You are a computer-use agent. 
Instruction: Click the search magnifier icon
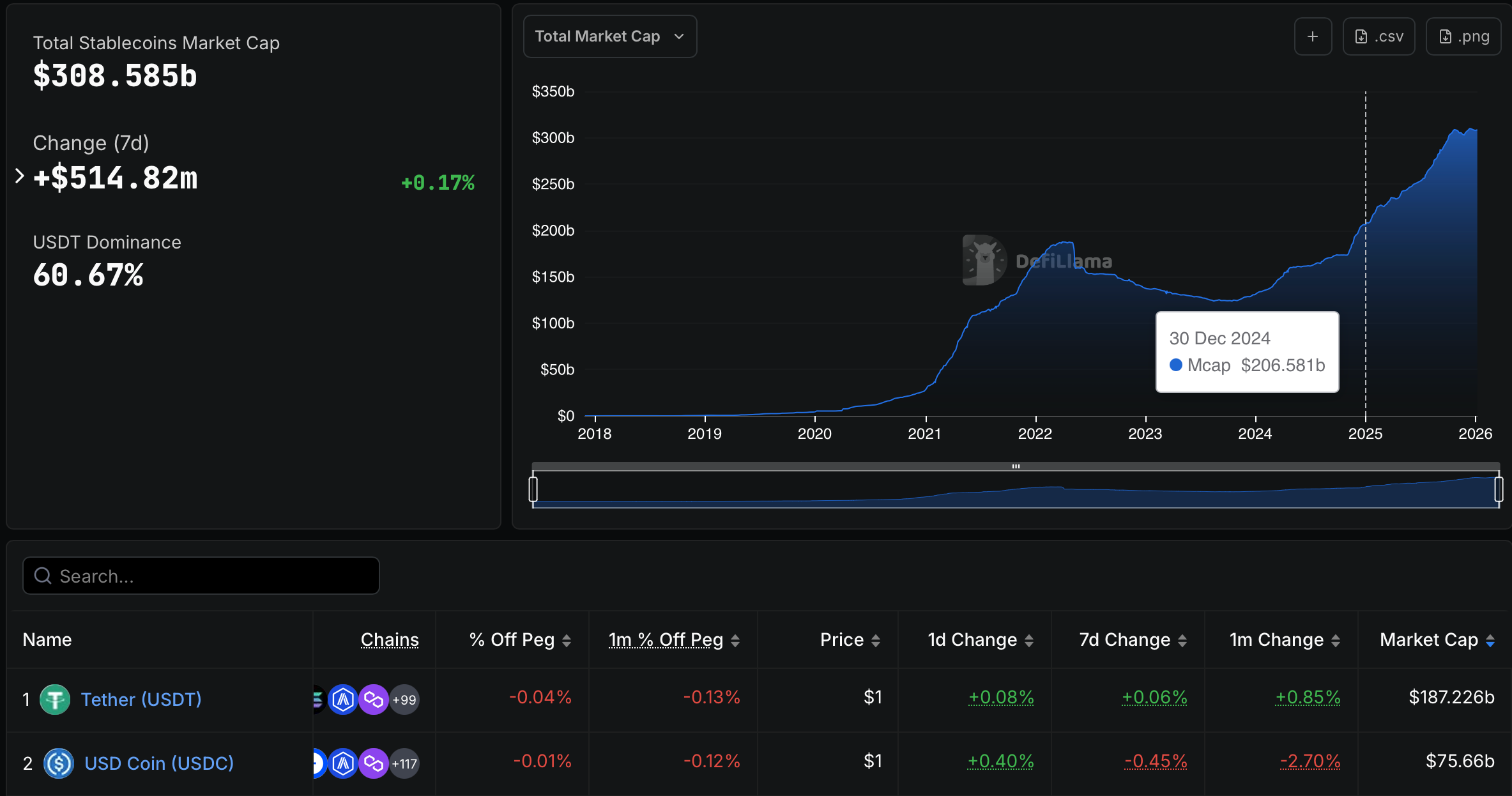43,576
